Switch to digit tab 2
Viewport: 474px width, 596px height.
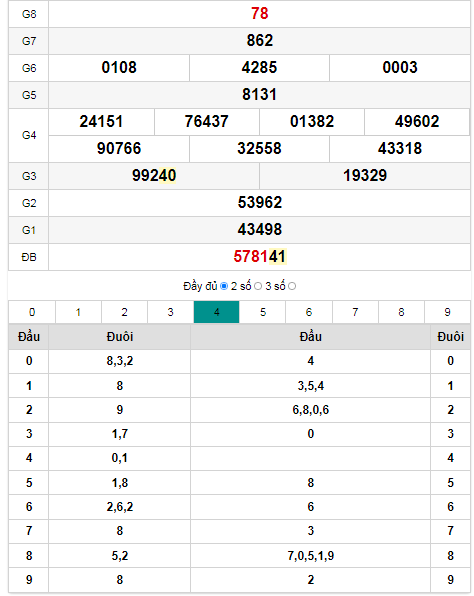tap(124, 312)
